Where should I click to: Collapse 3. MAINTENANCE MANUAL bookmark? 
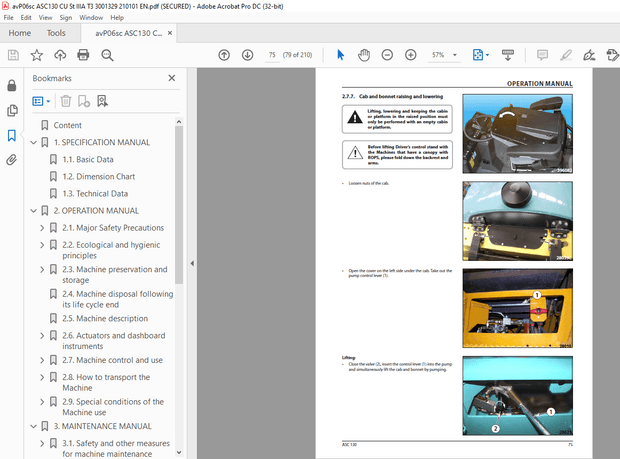tap(34, 426)
